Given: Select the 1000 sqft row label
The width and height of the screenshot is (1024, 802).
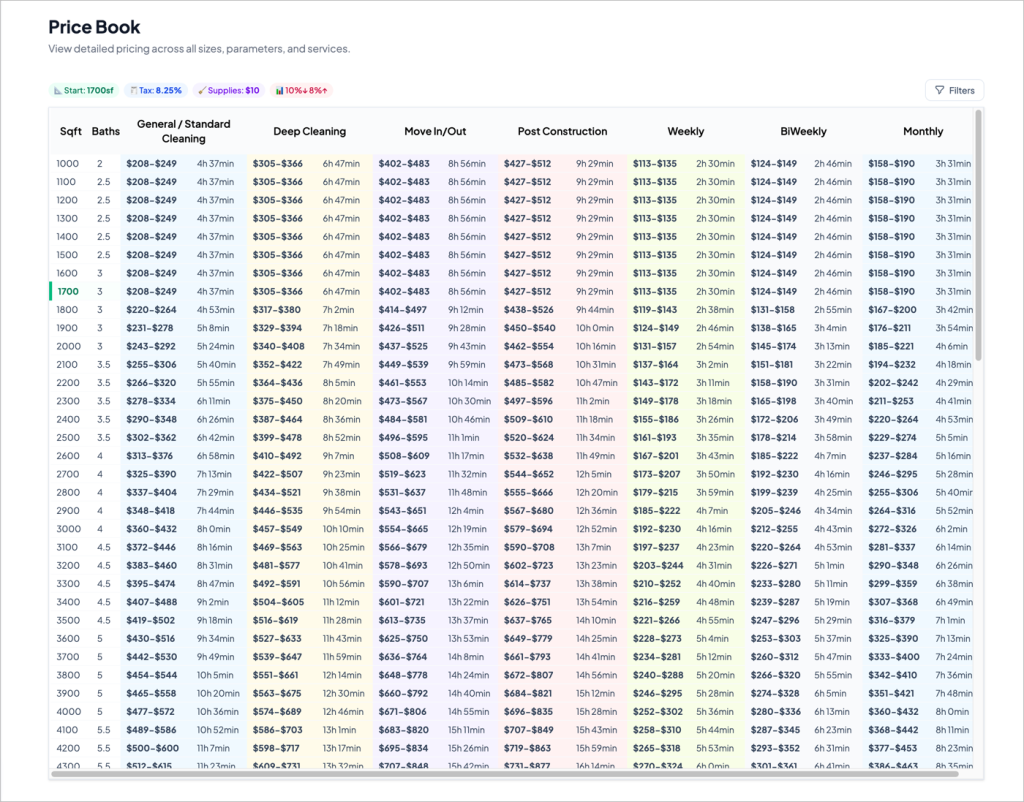Looking at the screenshot, I should tap(67, 163).
